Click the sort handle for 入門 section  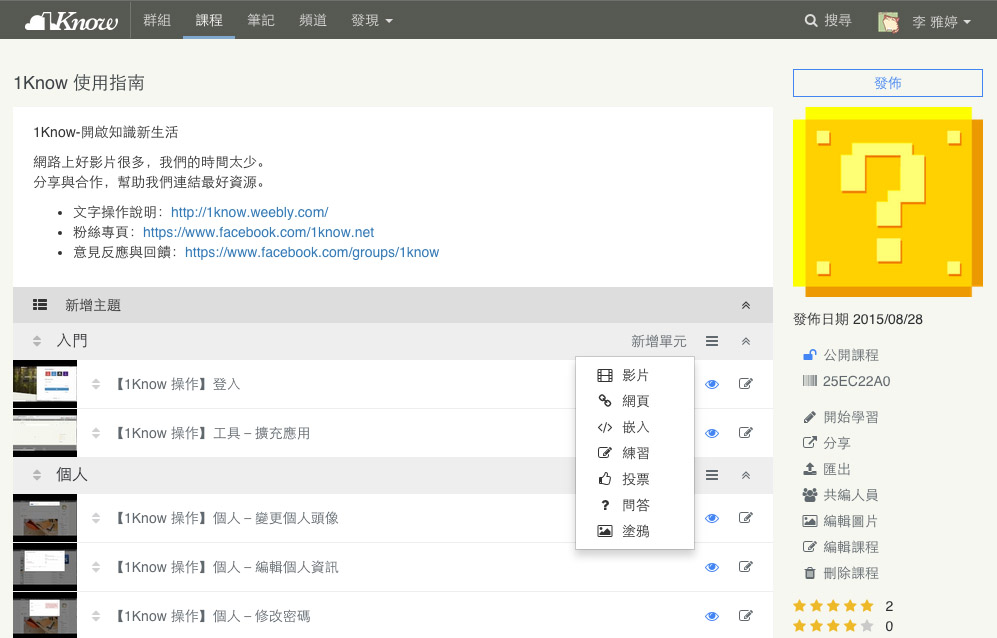[x=37, y=342]
